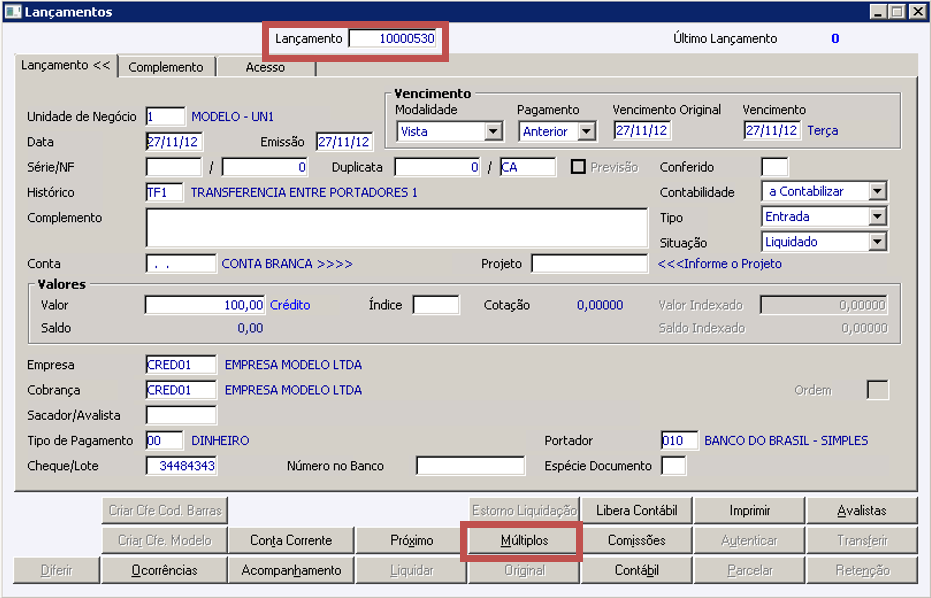The height and width of the screenshot is (598, 931).
Task: Click the Contábil button
Action: point(636,570)
